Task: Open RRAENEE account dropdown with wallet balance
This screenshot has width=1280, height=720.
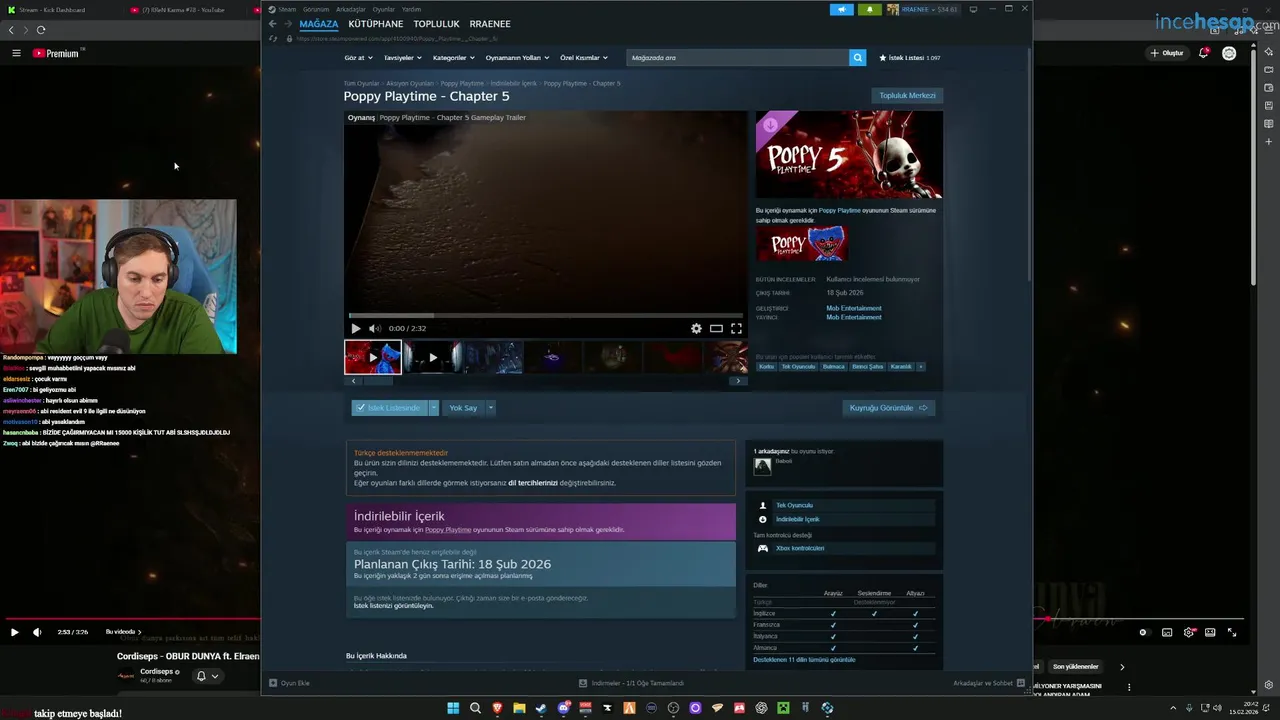Action: coord(922,9)
